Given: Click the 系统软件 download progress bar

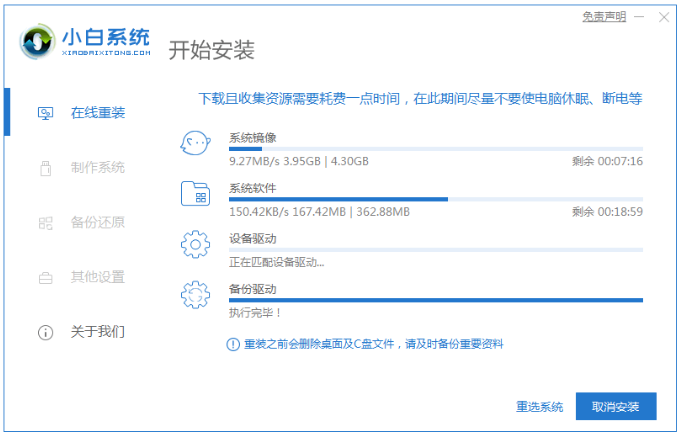Looking at the screenshot, I should [435, 199].
